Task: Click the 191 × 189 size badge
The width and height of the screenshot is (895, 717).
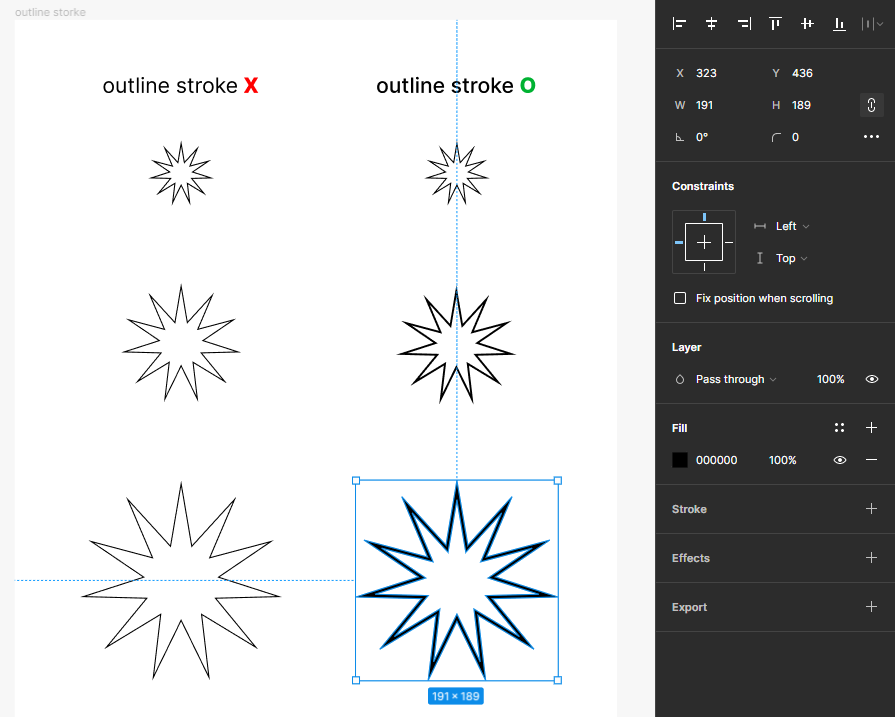Action: click(455, 696)
